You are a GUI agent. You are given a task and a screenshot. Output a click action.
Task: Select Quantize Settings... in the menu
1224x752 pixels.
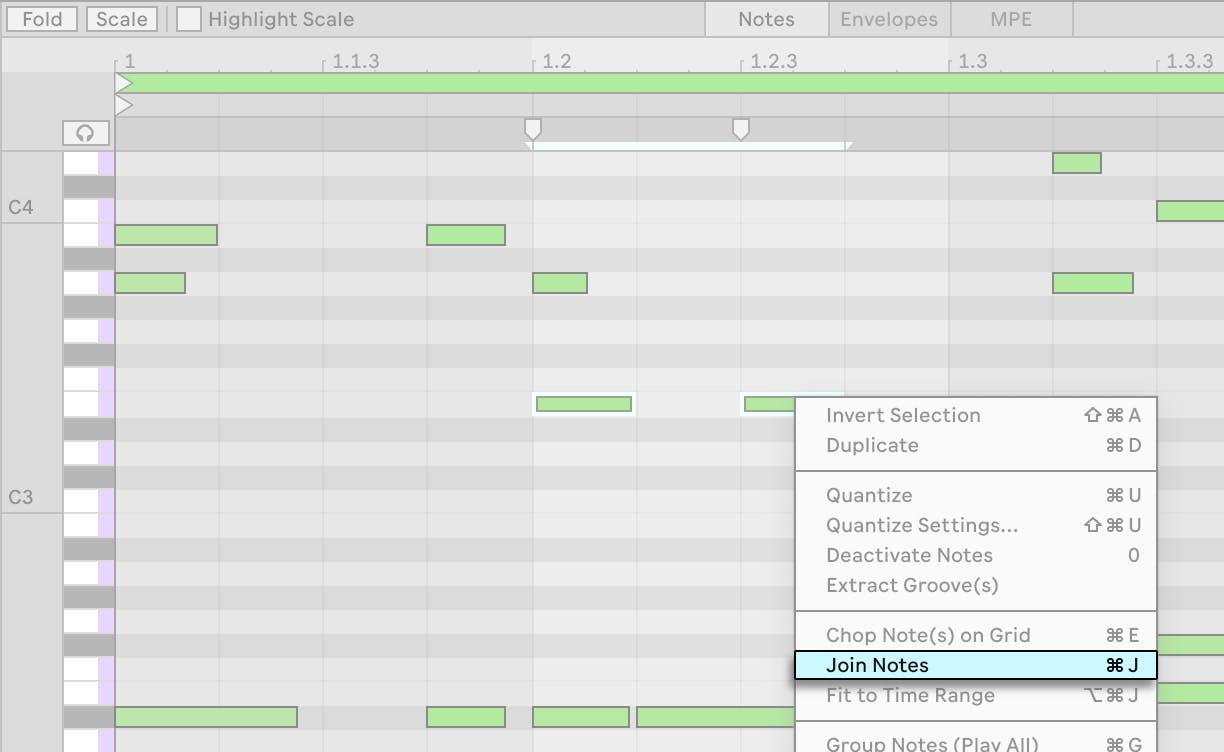click(921, 525)
